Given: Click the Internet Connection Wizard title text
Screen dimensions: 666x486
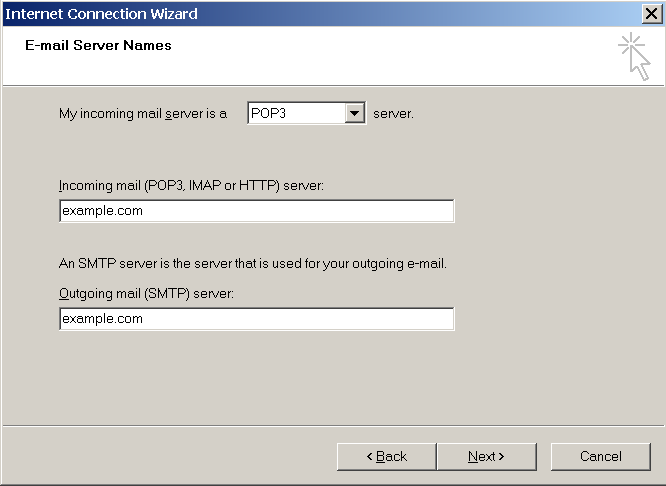Looking at the screenshot, I should coord(102,13).
